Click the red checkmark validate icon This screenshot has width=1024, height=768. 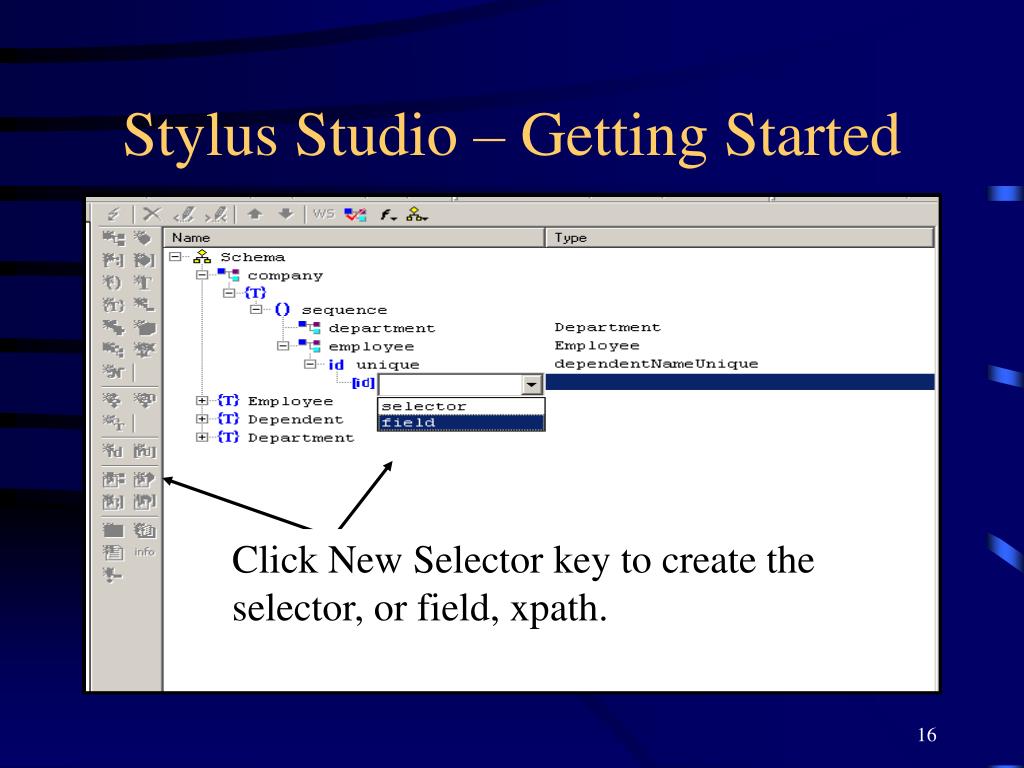click(x=356, y=214)
